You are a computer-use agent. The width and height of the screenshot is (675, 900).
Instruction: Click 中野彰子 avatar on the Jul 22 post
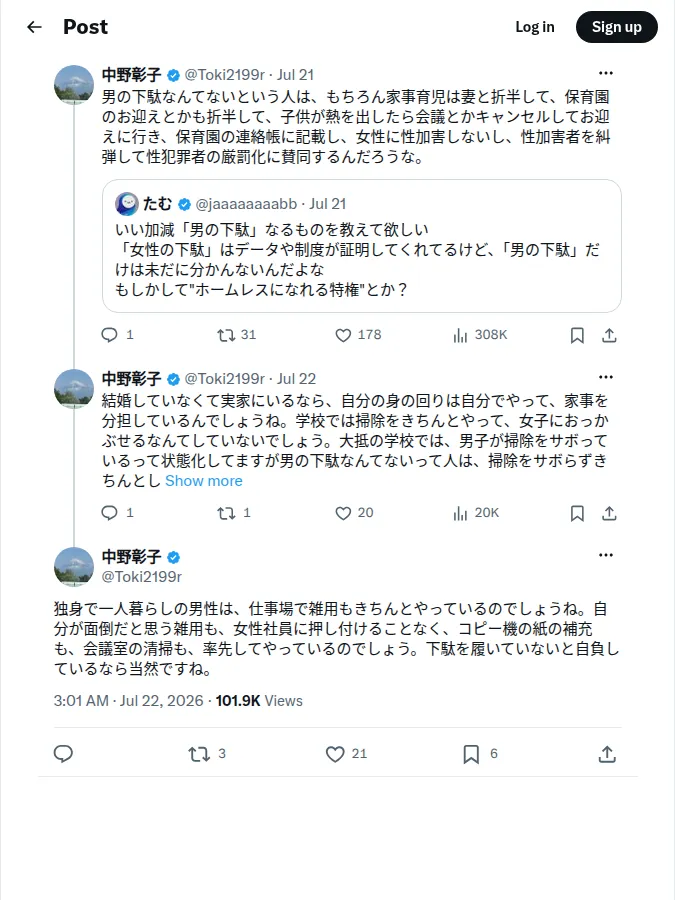click(74, 389)
